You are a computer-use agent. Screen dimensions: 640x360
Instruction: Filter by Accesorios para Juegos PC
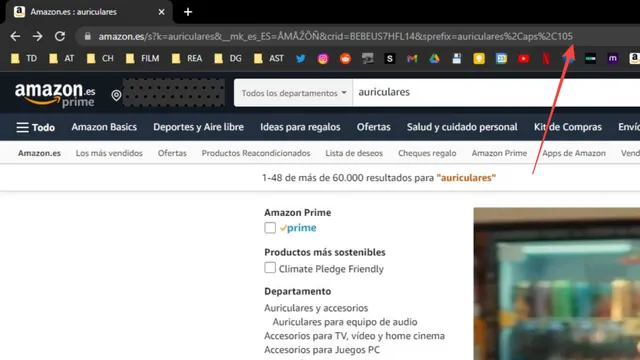322,349
